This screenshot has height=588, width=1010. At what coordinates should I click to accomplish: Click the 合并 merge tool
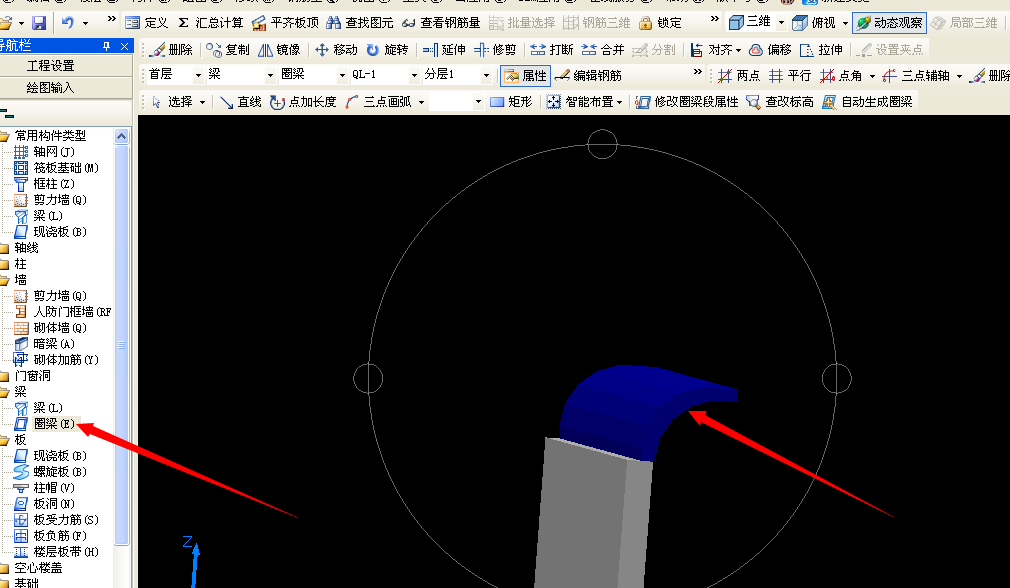tap(602, 50)
